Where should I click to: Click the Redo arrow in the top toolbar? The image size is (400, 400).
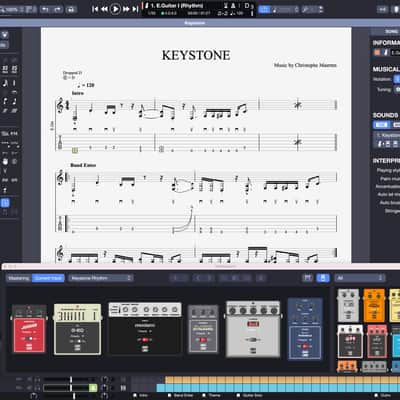[58, 9]
